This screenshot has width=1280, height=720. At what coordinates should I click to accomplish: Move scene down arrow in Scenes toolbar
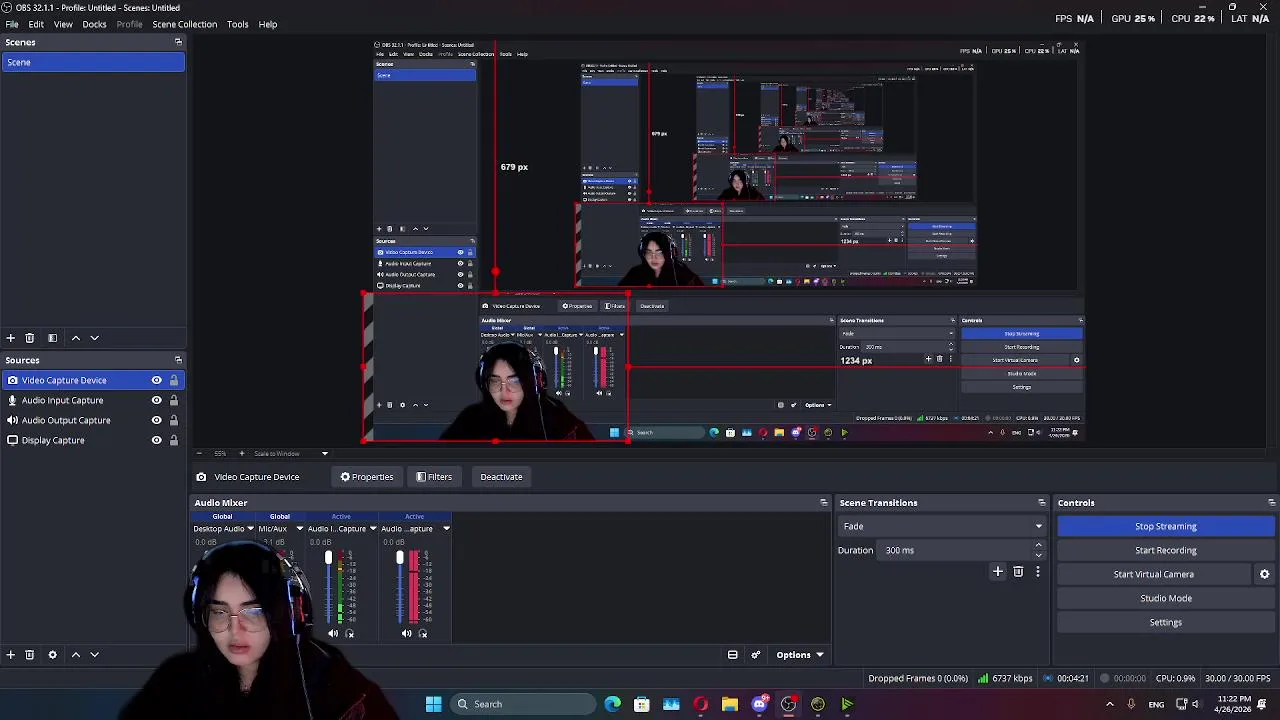[94, 338]
